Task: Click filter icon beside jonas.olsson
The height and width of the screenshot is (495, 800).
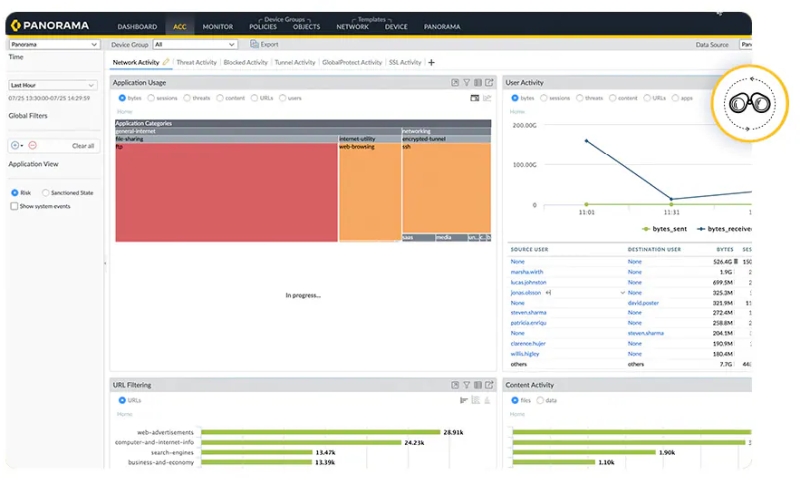Action: pyautogui.click(x=548, y=293)
